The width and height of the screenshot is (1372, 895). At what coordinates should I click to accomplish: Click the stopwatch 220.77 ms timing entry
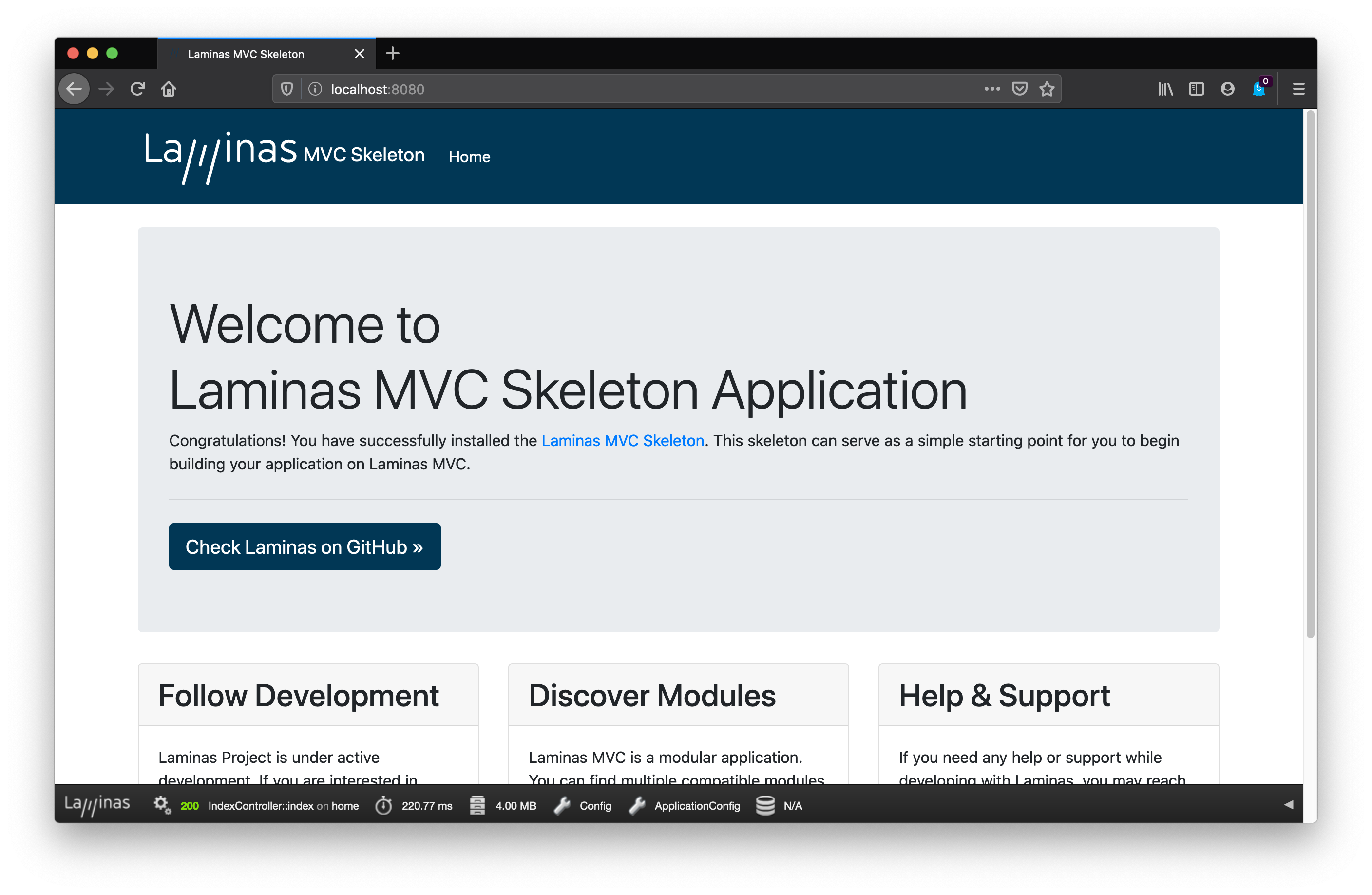coord(414,806)
